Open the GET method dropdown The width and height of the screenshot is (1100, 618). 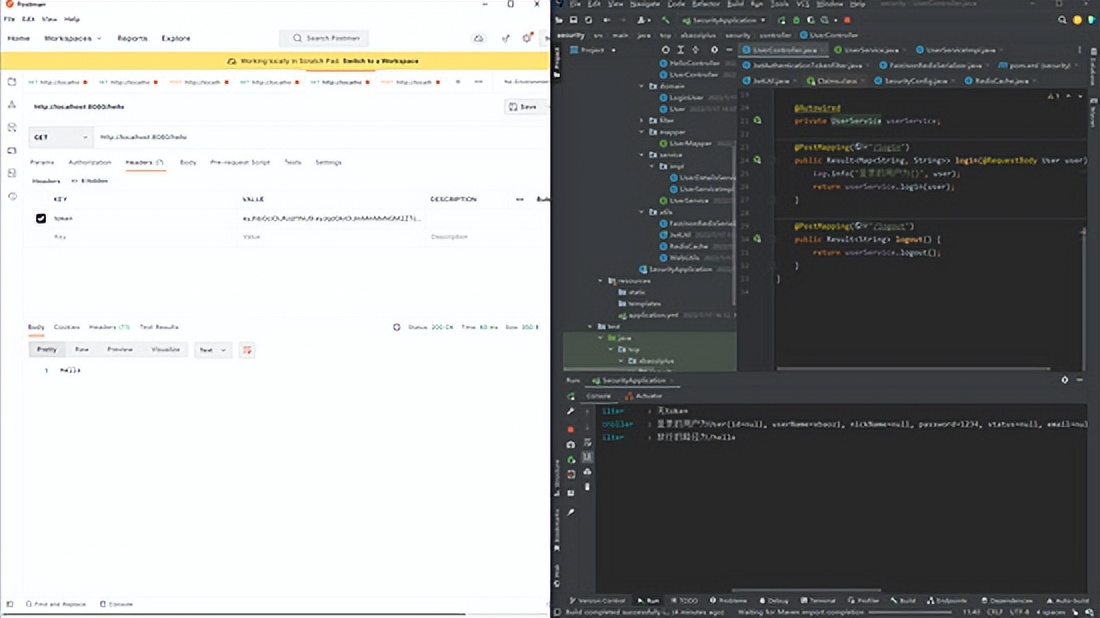pyautogui.click(x=60, y=137)
